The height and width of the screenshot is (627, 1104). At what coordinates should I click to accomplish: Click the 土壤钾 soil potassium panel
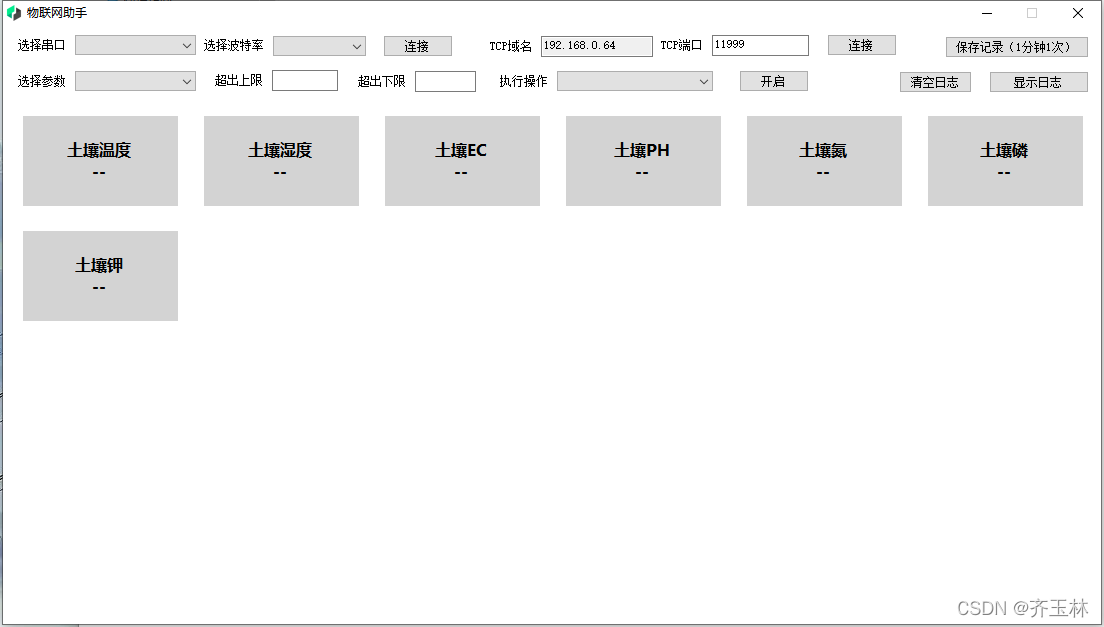coord(100,276)
